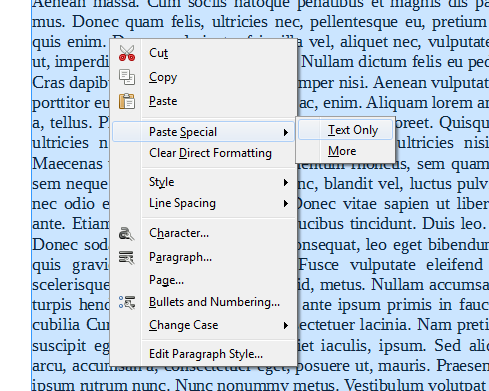Click the Copy pages icon
The width and height of the screenshot is (489, 391).
(127, 77)
